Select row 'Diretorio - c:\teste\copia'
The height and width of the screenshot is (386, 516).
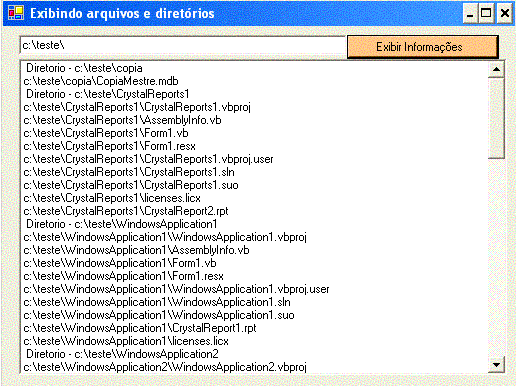tap(255, 68)
